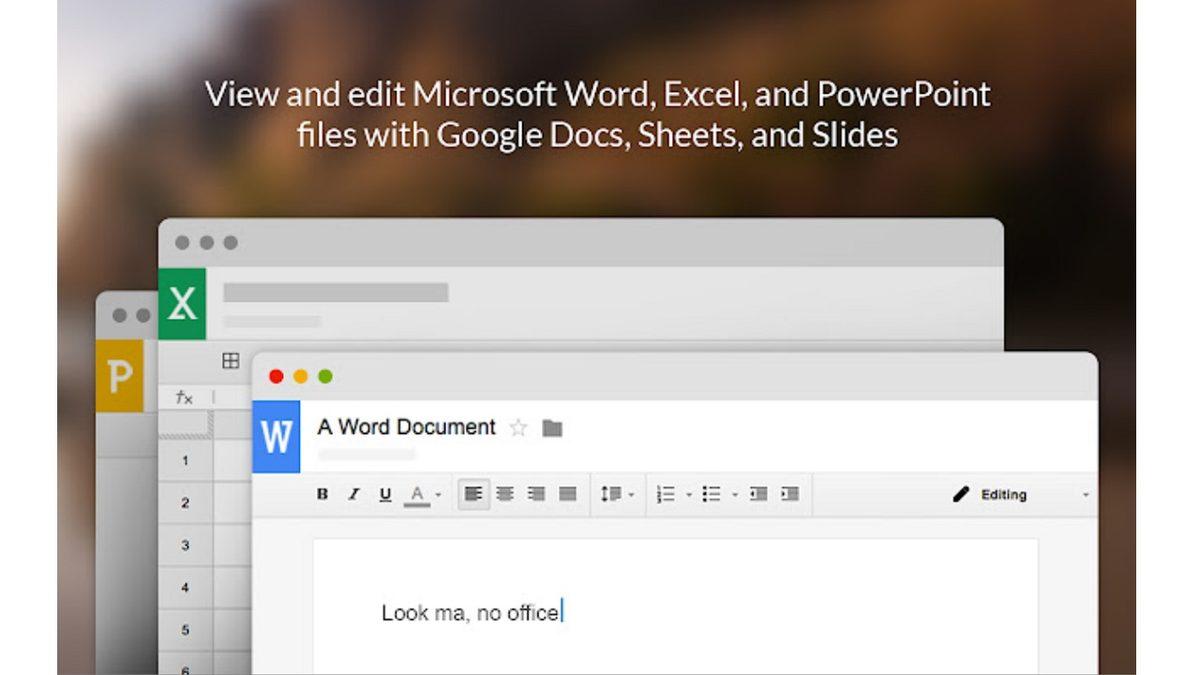Screen dimensions: 1200x675
Task: Decrease the paragraph indent
Action: pos(759,493)
